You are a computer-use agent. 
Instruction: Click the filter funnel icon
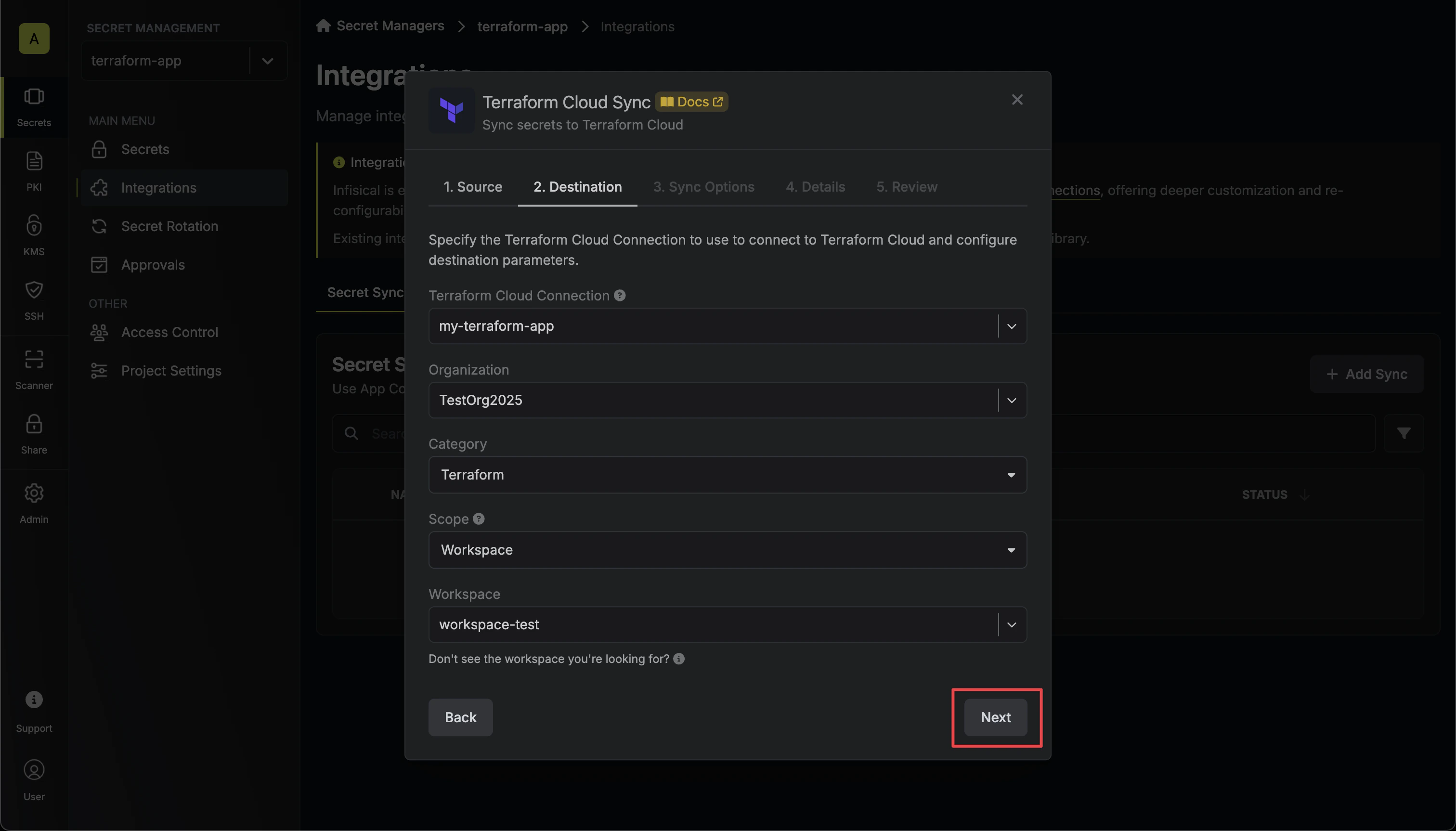(x=1404, y=433)
